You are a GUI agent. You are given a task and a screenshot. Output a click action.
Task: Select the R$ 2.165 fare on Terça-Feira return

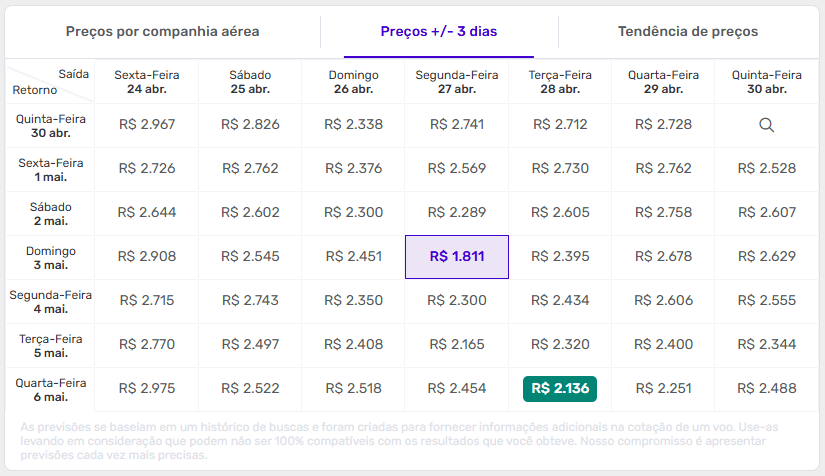pos(457,345)
